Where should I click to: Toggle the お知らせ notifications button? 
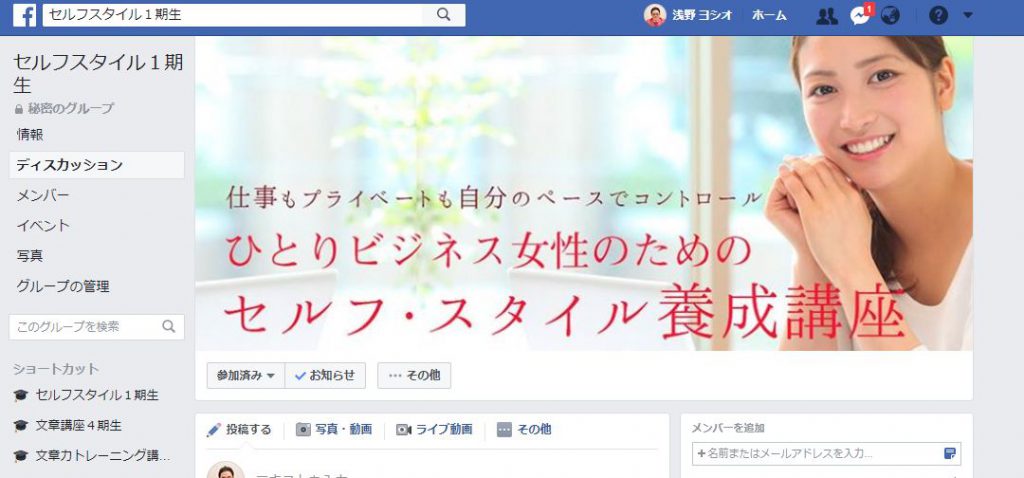click(325, 375)
